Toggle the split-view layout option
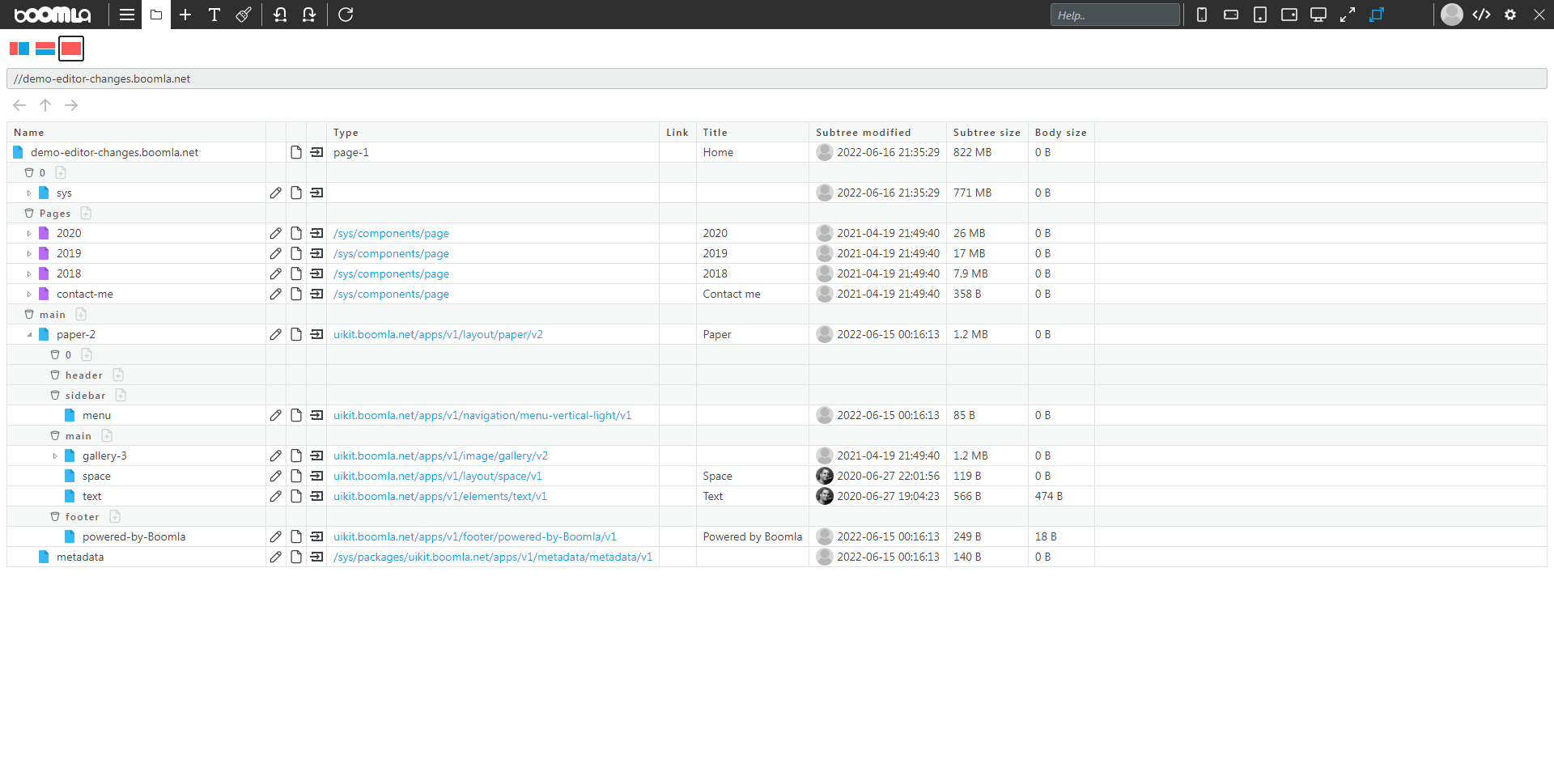This screenshot has width=1554, height=784. click(19, 49)
